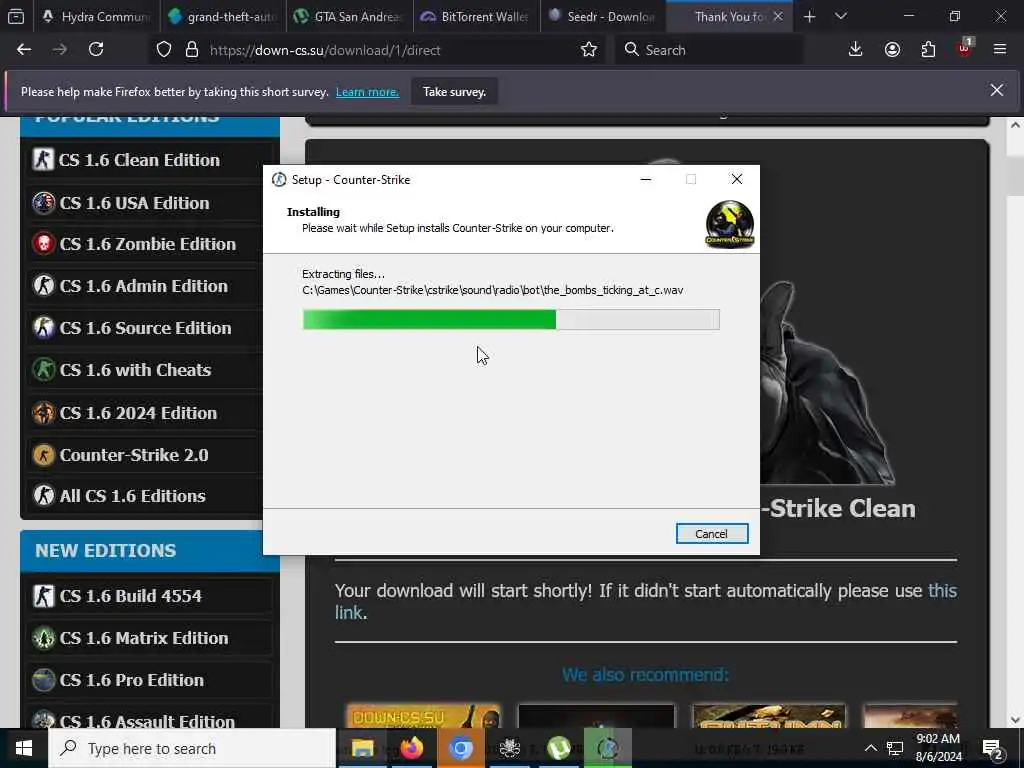Switch to BitTorrent Wallet tab

[475, 16]
